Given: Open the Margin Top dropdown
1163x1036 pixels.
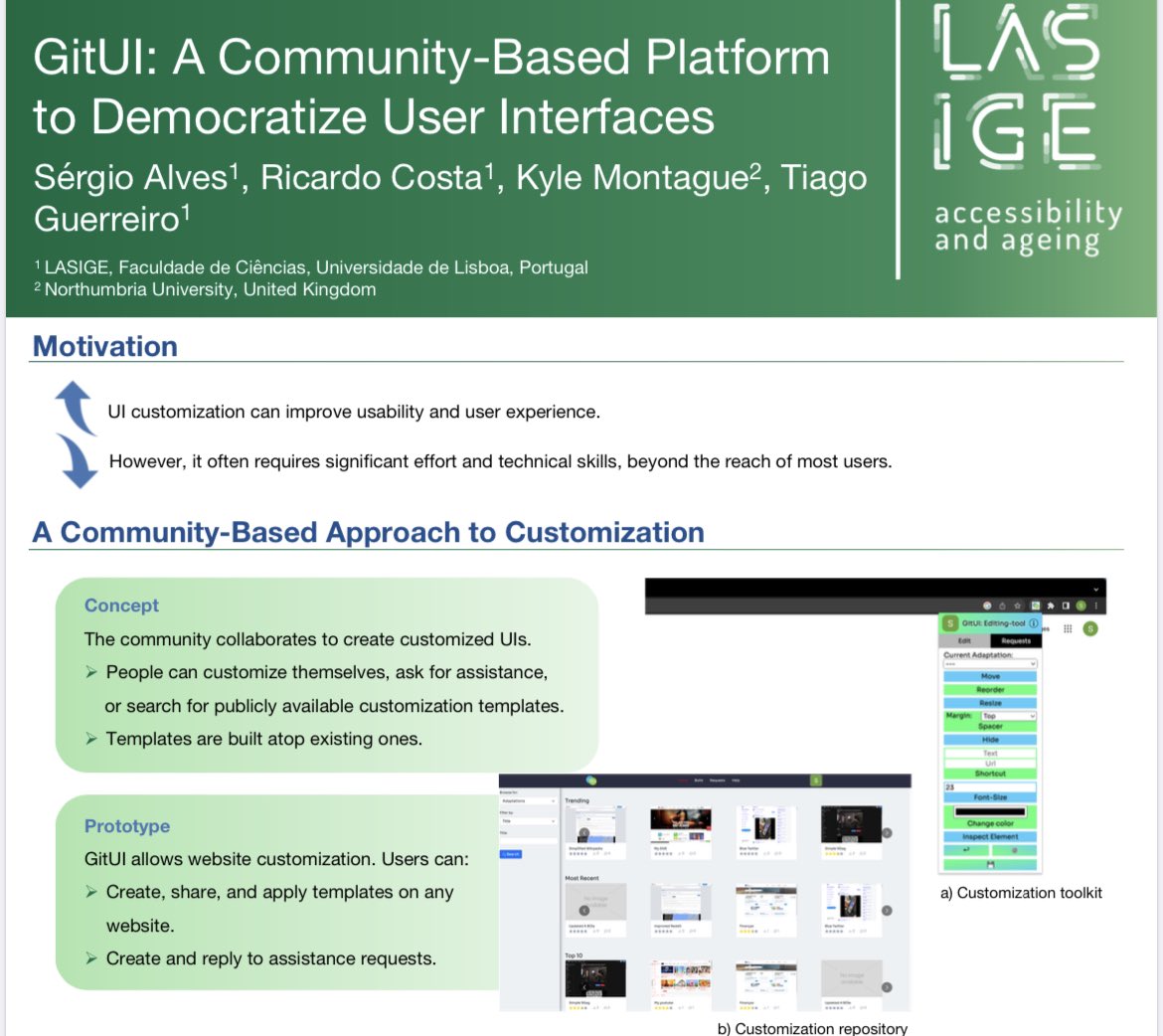Looking at the screenshot, I should coord(1009,716).
